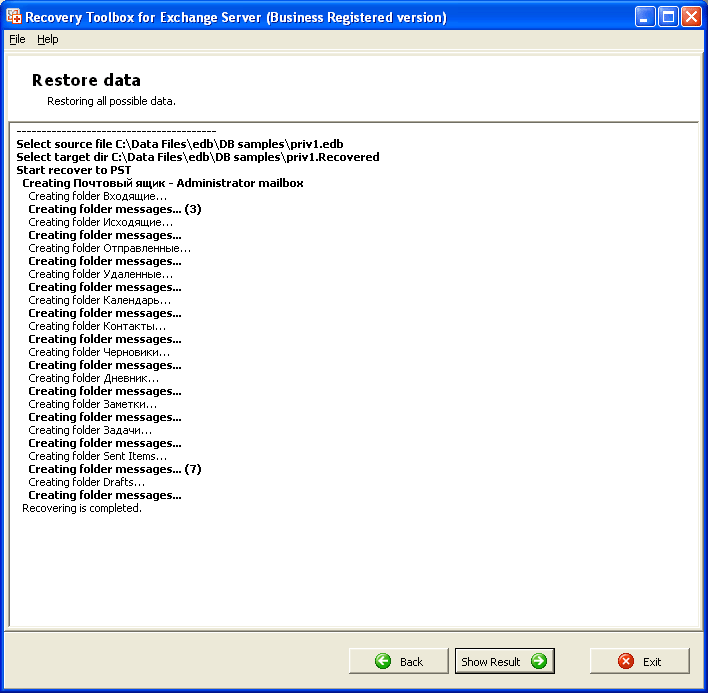
Task: Close the Recovery Toolbox window
Action: click(x=691, y=17)
